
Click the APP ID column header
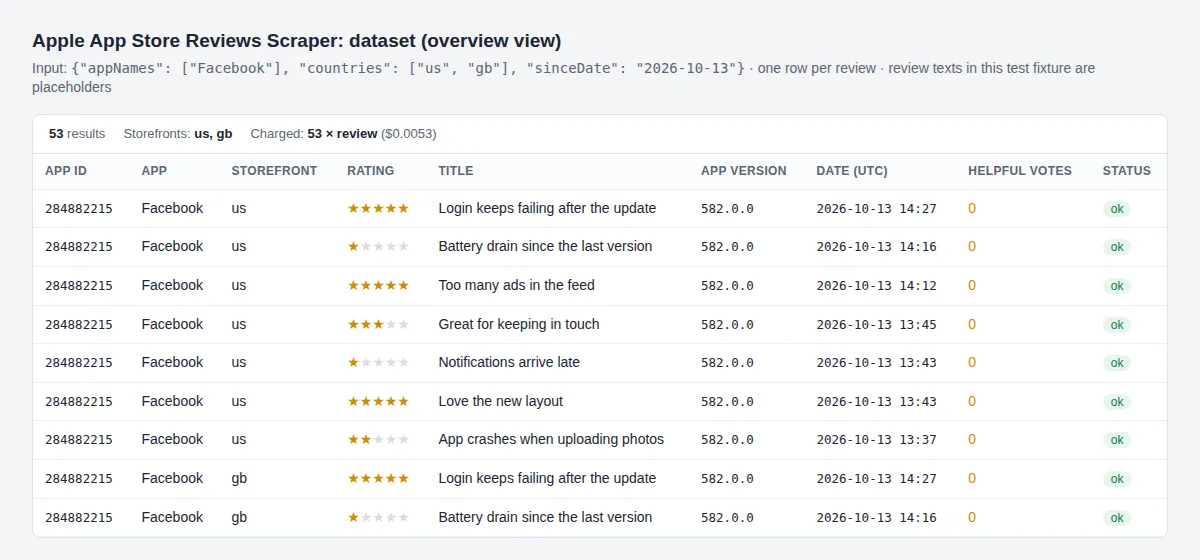pos(66,171)
